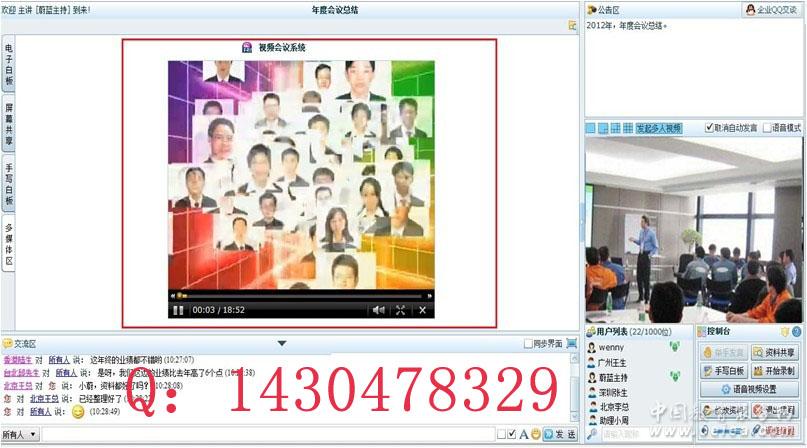Toggle the 取消自动发言 checkbox
The image size is (807, 448).
tap(709, 128)
